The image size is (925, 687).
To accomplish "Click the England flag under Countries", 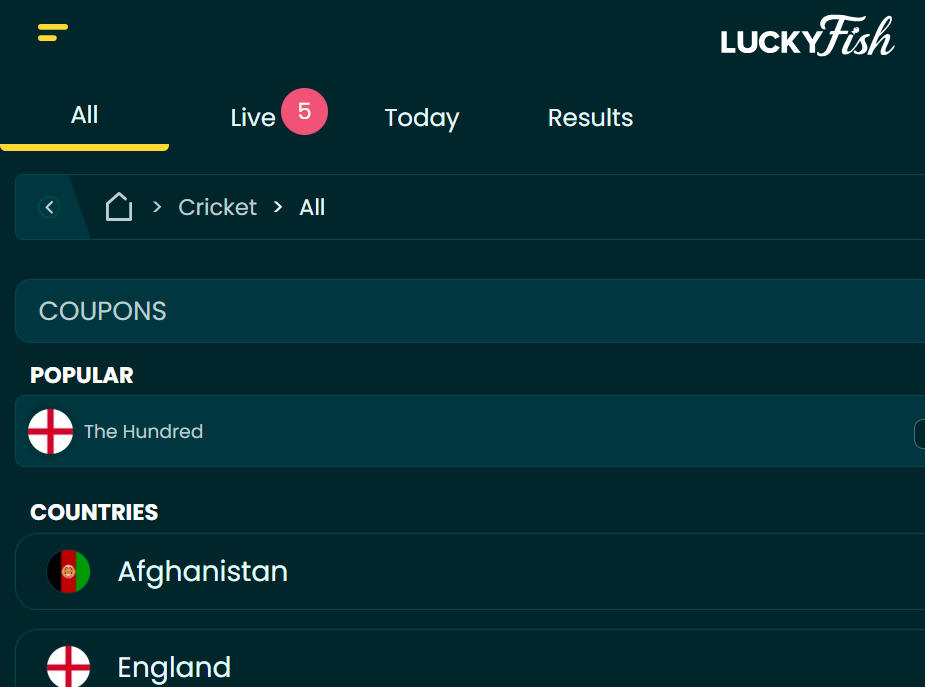I will (x=68, y=666).
